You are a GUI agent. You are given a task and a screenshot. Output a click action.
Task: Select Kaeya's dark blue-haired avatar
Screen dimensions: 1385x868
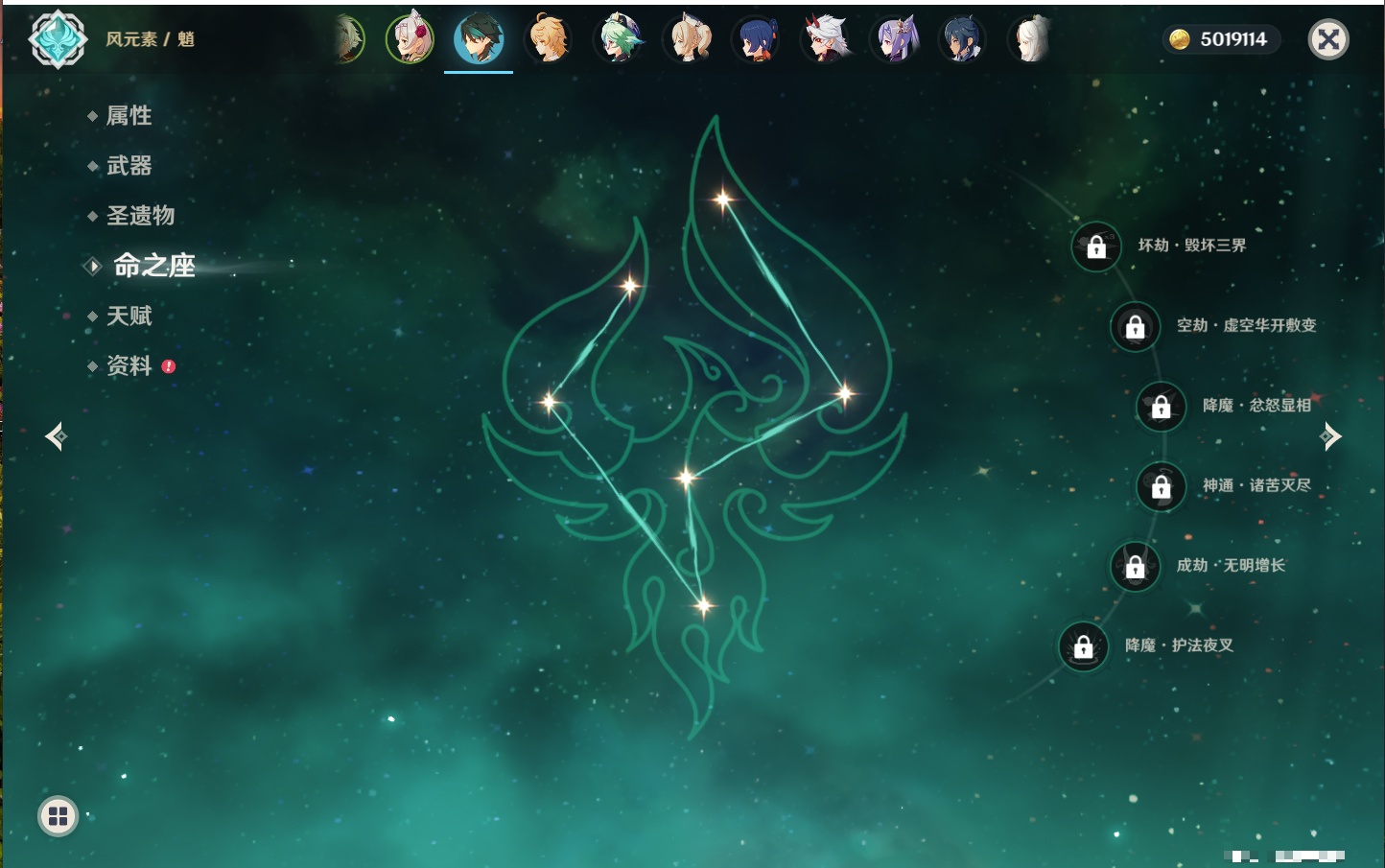pyautogui.click(x=963, y=39)
